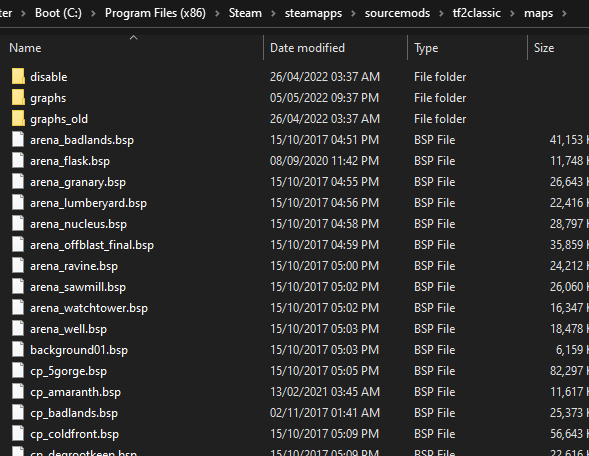Go to Boot (C:) in address bar
The width and height of the screenshot is (589, 456).
[x=58, y=13]
